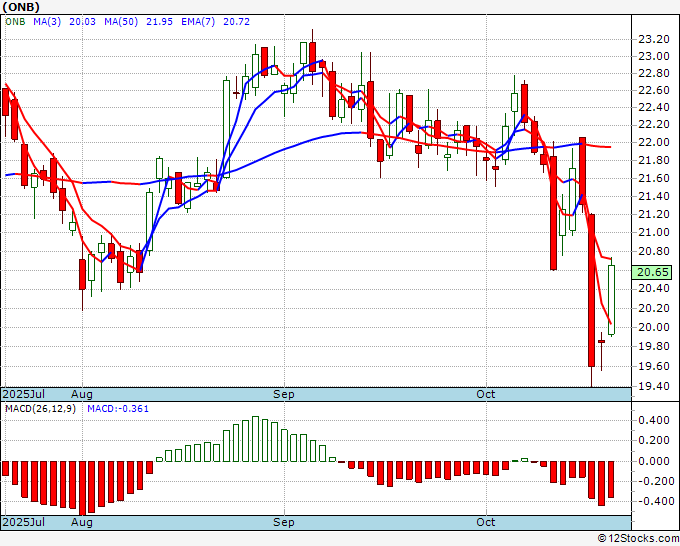Image resolution: width=680 pixels, height=546 pixels.
Task: Click the 0.400 MACD axis label
Action: [654, 420]
